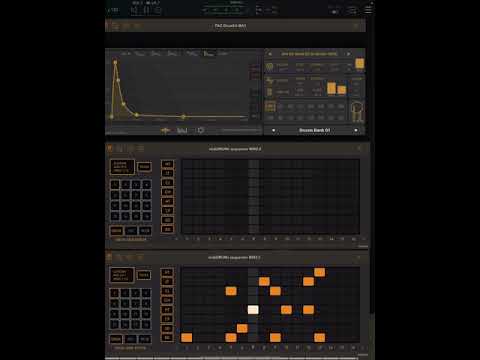
Task: Tap the first mode button under lower pad grid
Action: pos(116,339)
